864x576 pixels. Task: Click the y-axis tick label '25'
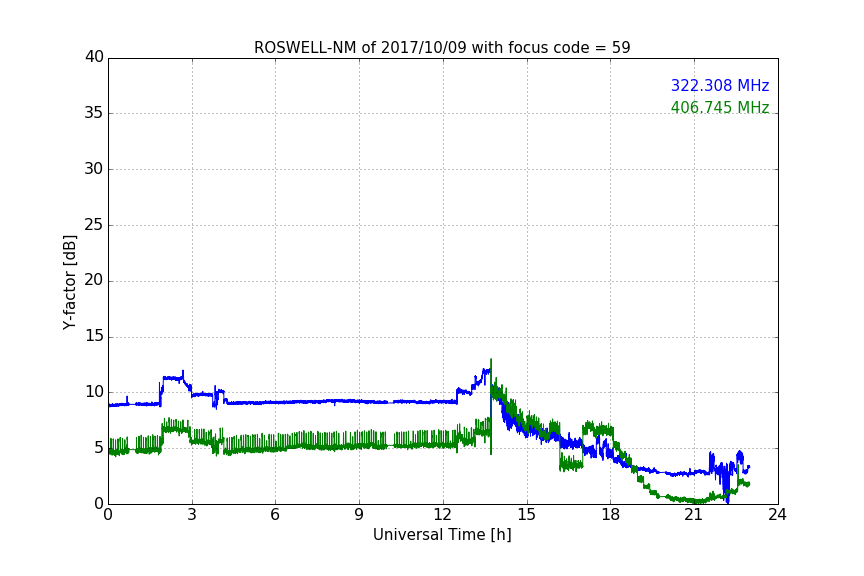(x=94, y=225)
